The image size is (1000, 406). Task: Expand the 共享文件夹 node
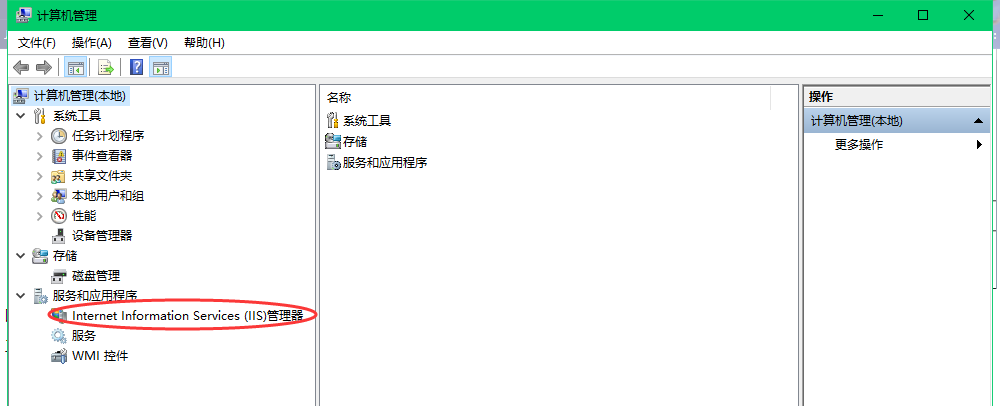click(x=40, y=176)
